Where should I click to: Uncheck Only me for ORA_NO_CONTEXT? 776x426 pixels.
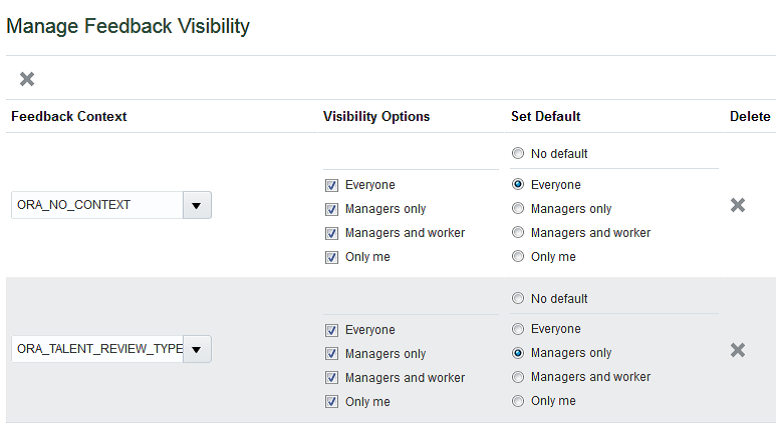[331, 257]
